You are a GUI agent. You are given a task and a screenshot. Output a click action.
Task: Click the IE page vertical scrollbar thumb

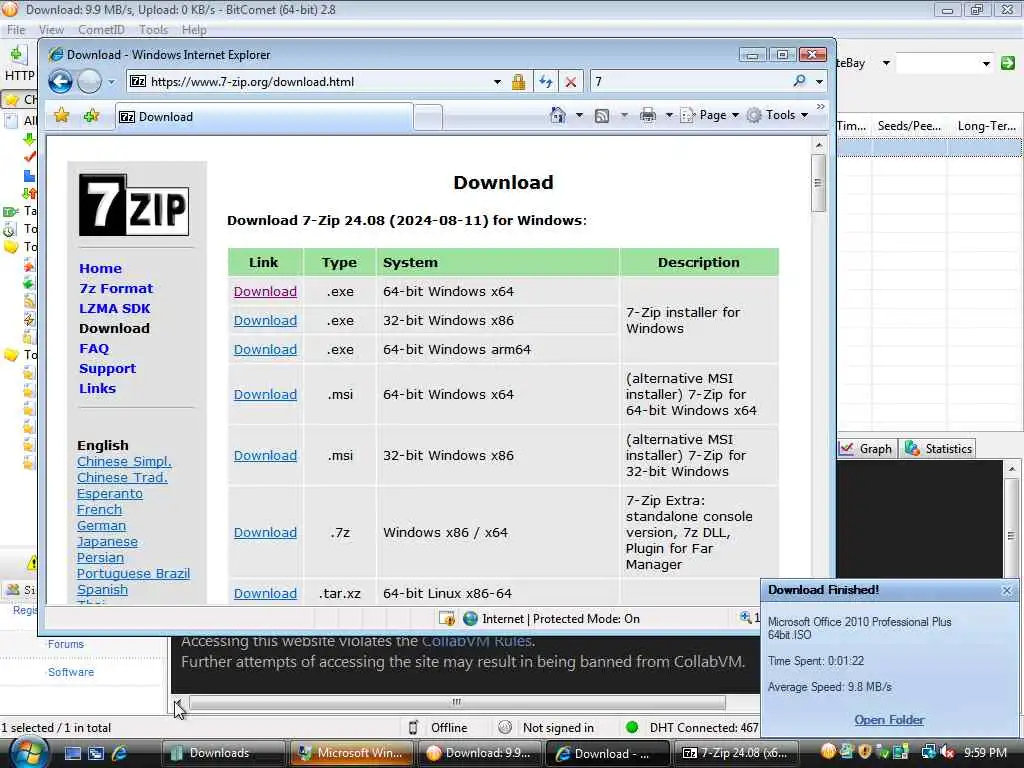pos(818,183)
